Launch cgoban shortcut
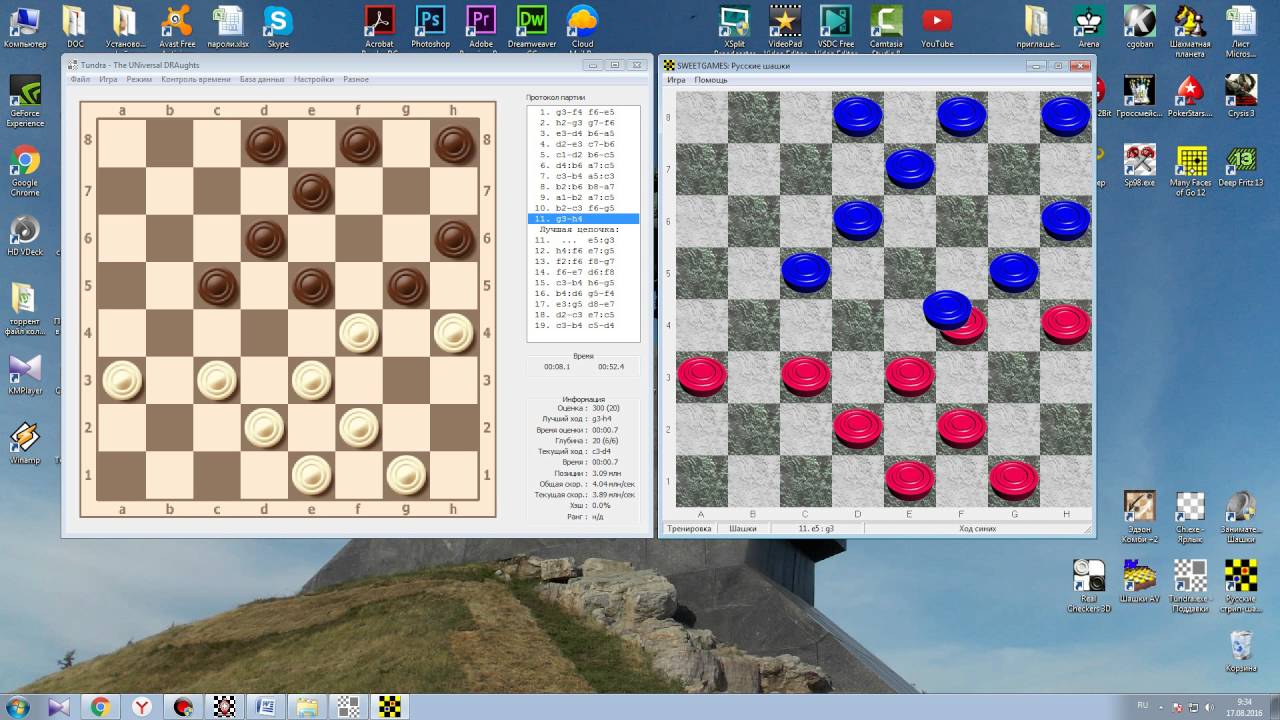This screenshot has height=720, width=1280. 1140,27
